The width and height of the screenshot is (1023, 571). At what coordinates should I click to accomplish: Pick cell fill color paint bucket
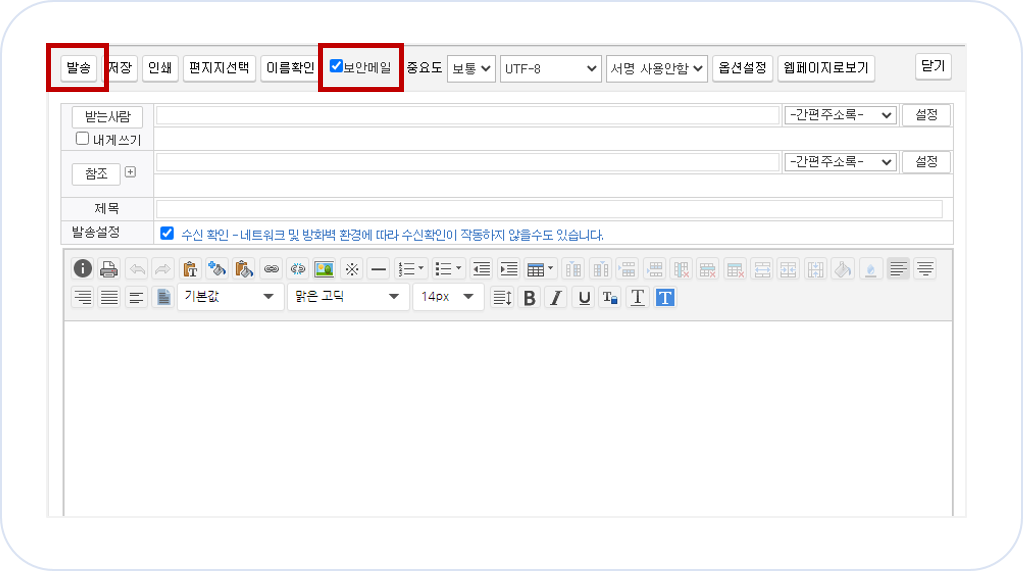click(843, 269)
